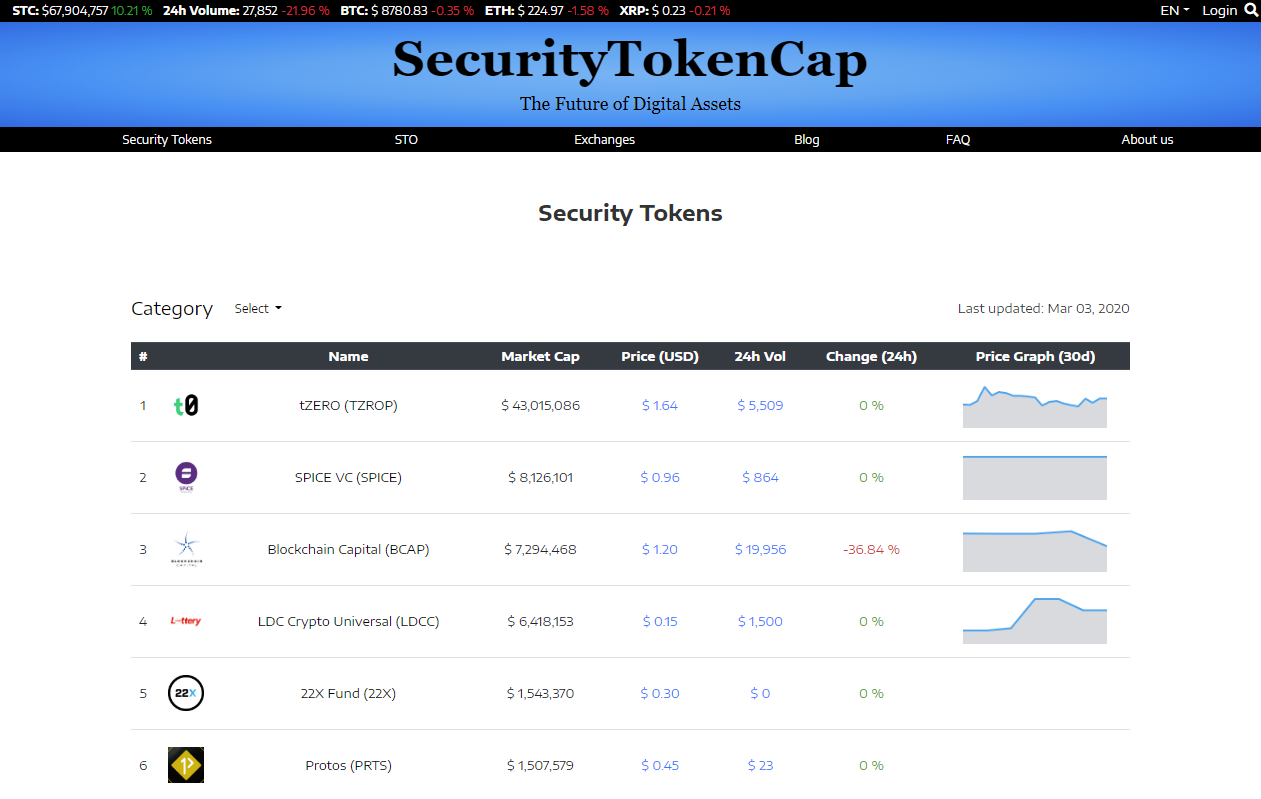Click the Security Tokens page heading
The width and height of the screenshot is (1261, 799).
click(x=630, y=213)
